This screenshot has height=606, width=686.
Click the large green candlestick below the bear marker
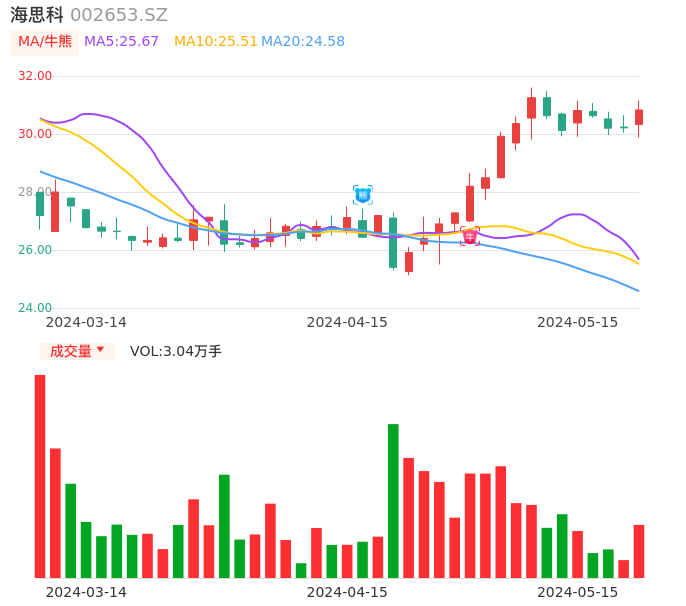(393, 242)
